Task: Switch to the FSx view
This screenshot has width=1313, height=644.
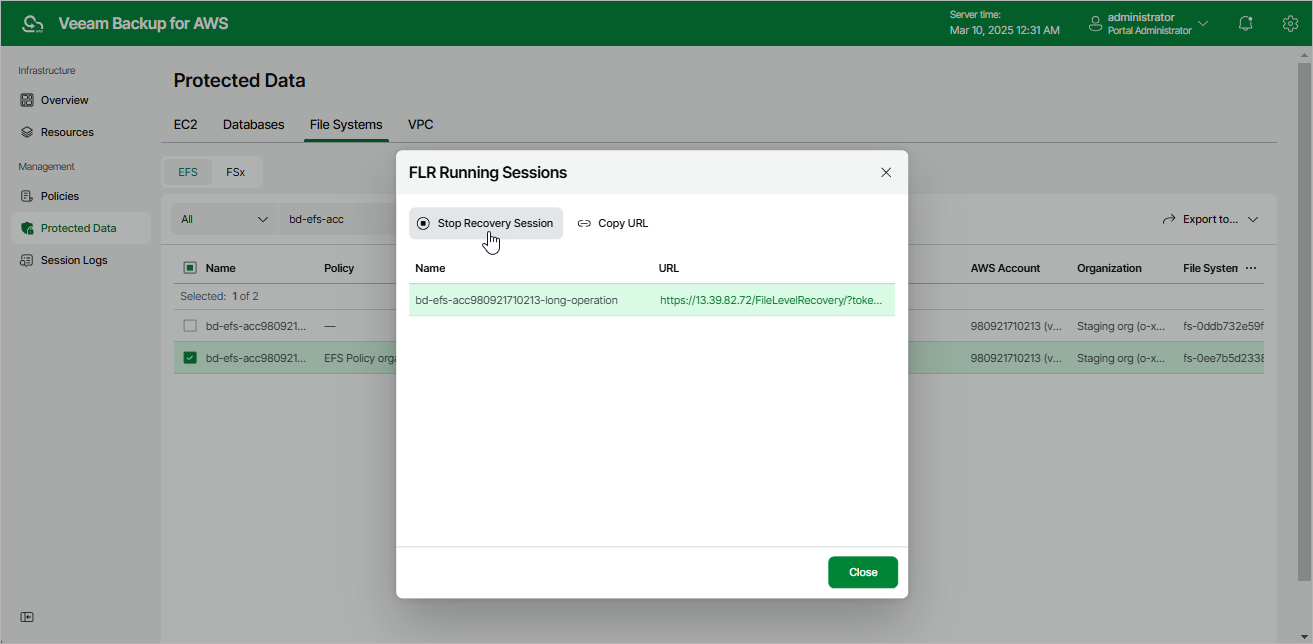Action: click(236, 171)
